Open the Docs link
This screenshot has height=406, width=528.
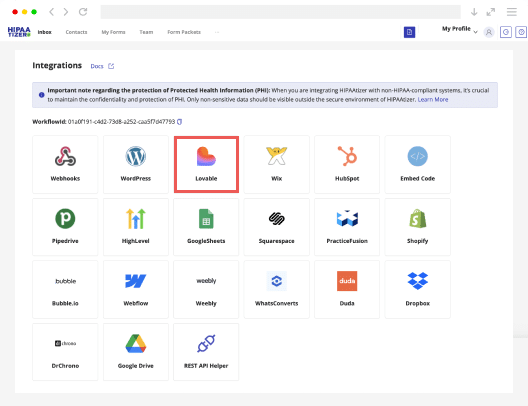coord(102,66)
